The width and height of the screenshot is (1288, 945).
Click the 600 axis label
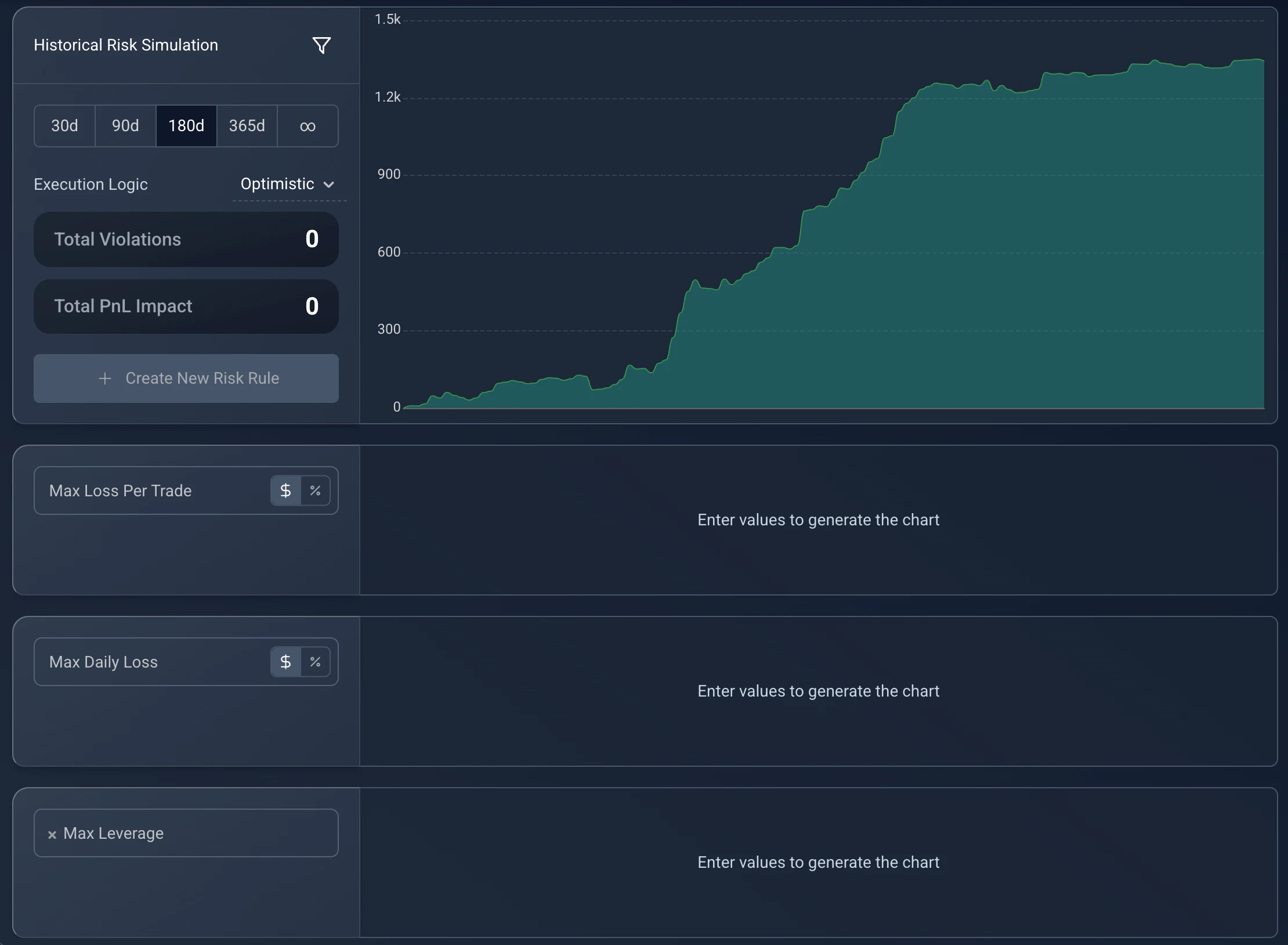[x=389, y=252]
